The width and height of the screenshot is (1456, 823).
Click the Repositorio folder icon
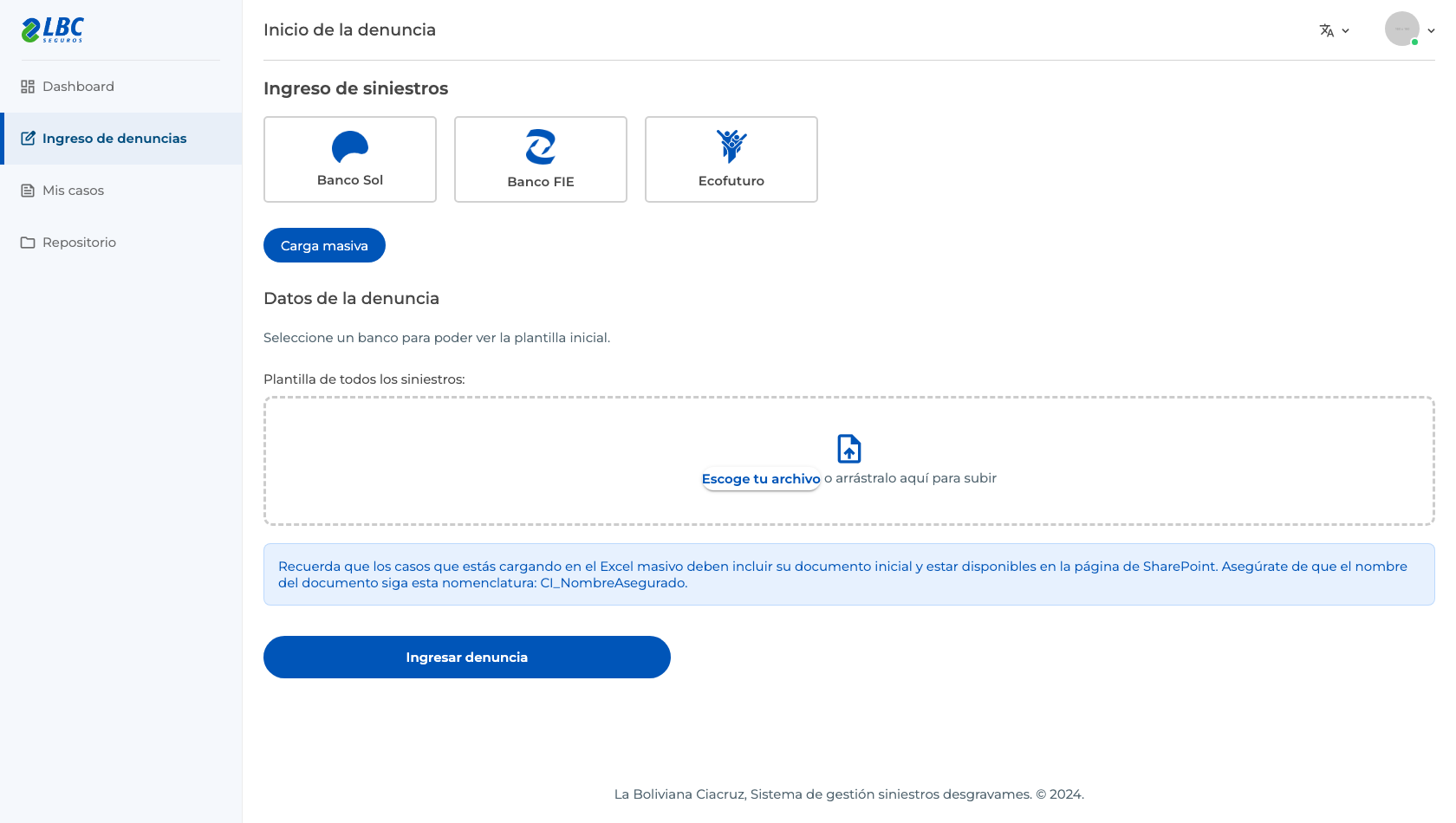point(28,243)
